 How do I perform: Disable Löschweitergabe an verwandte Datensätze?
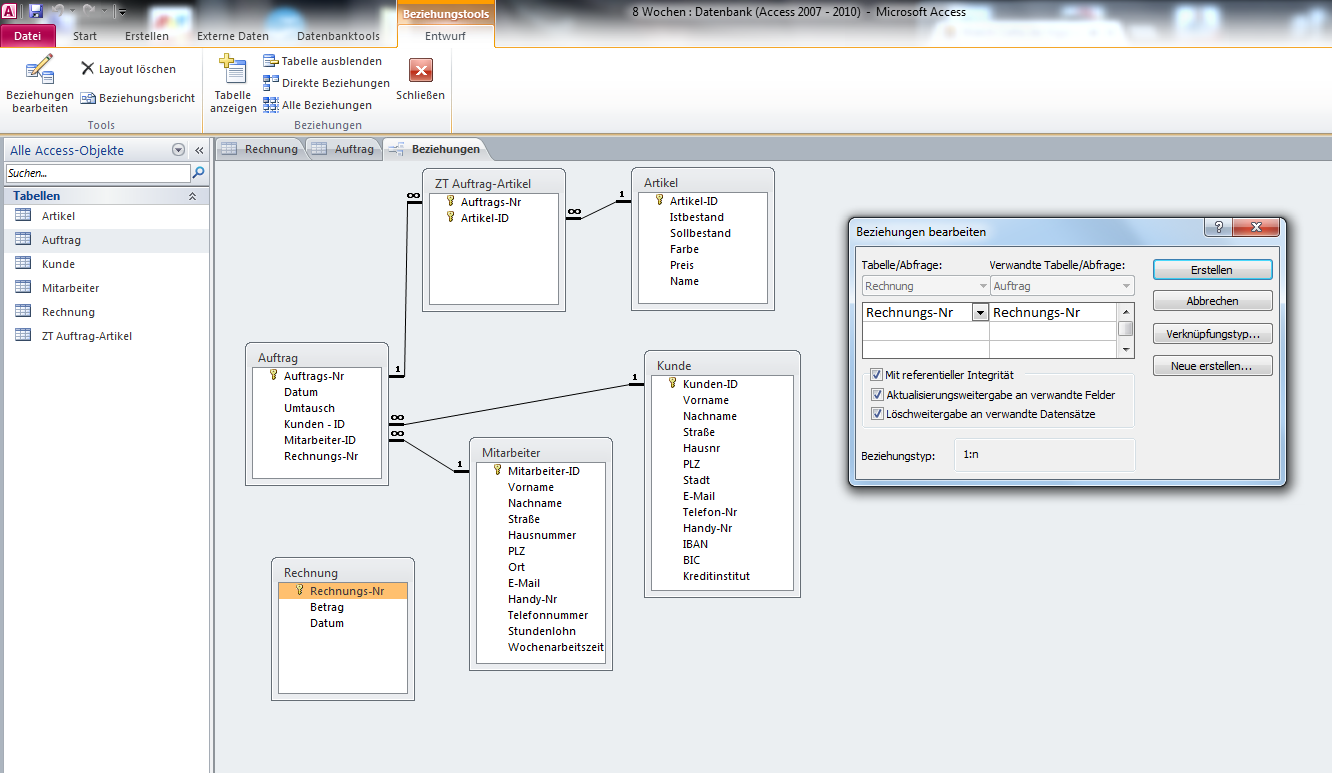[x=876, y=414]
